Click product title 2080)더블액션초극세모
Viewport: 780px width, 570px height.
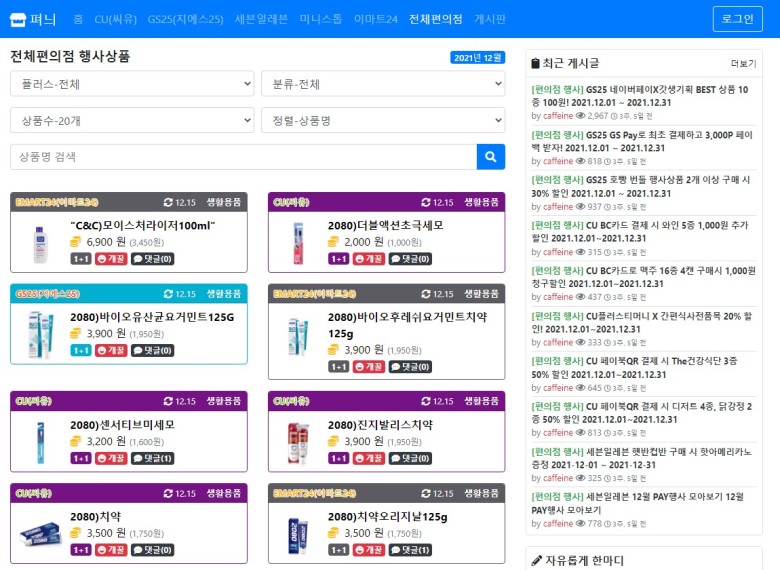(x=386, y=225)
